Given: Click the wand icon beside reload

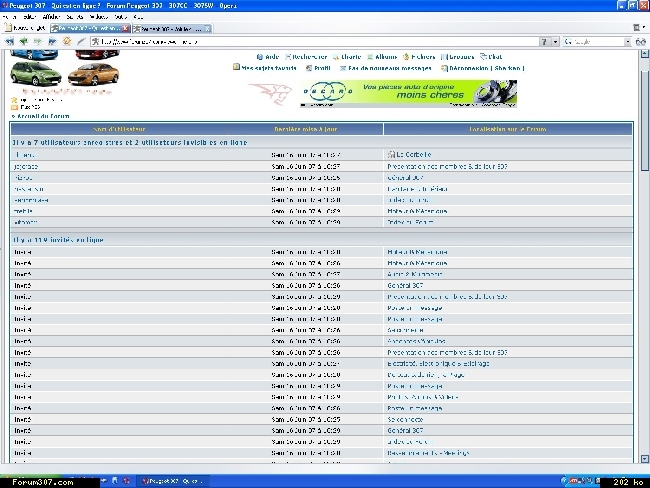Looking at the screenshot, I should point(81,41).
